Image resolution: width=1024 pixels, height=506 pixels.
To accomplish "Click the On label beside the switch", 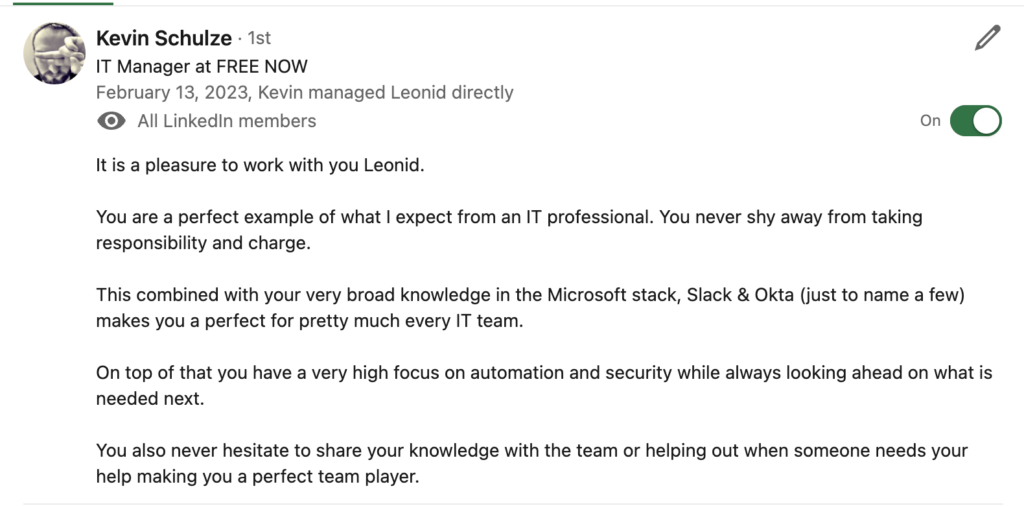I will click(930, 121).
